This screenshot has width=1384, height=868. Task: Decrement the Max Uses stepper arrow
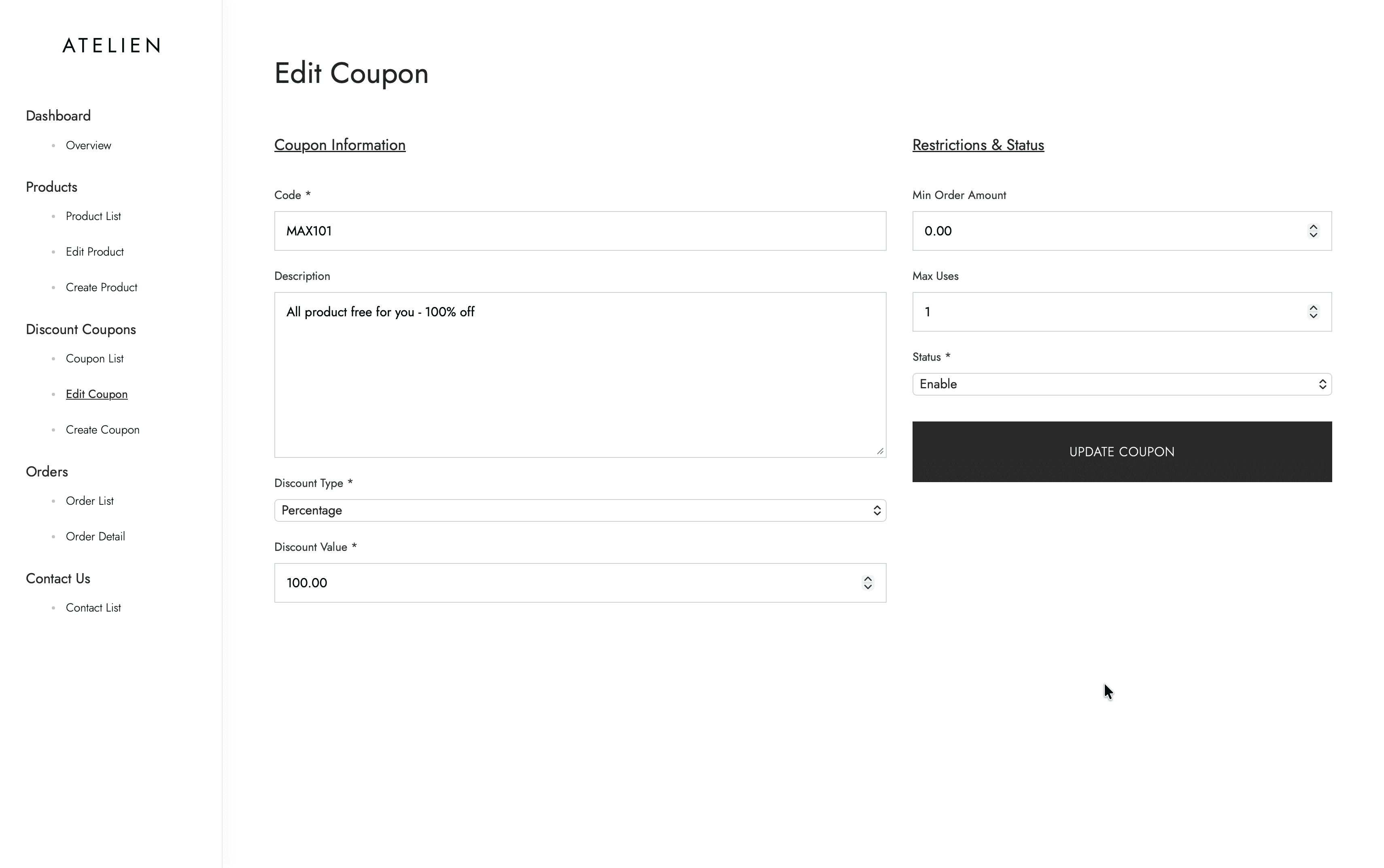[x=1313, y=316]
